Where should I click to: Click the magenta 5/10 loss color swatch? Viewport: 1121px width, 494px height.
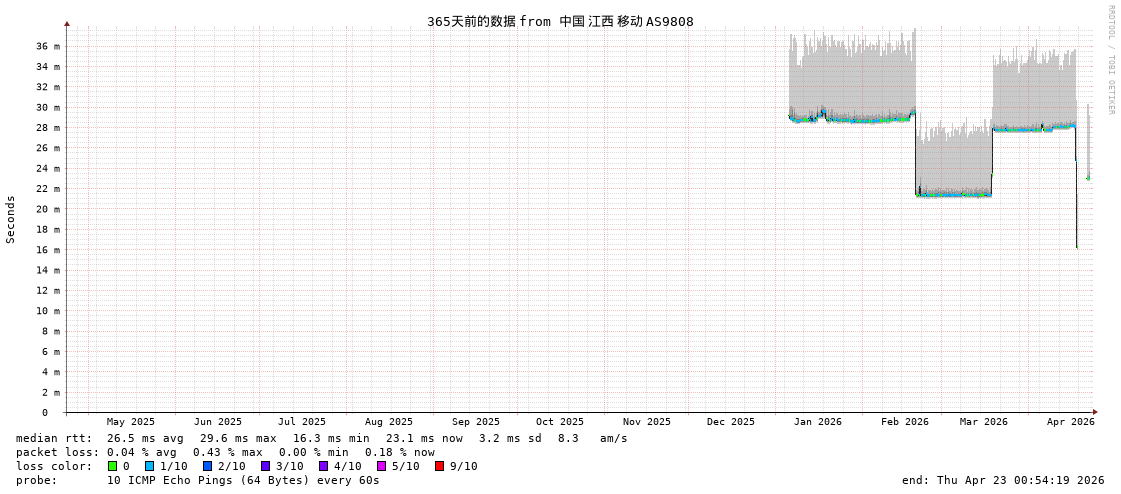381,466
